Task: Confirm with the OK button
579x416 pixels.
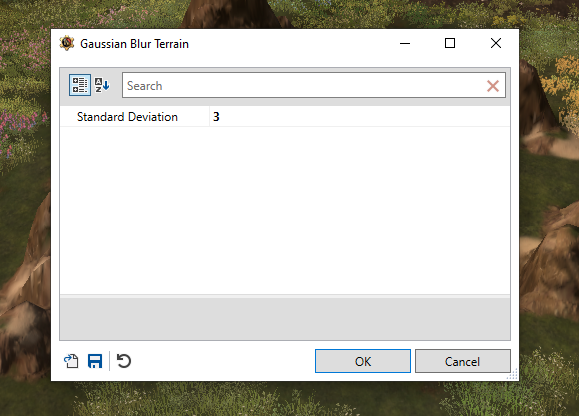Action: 363,361
